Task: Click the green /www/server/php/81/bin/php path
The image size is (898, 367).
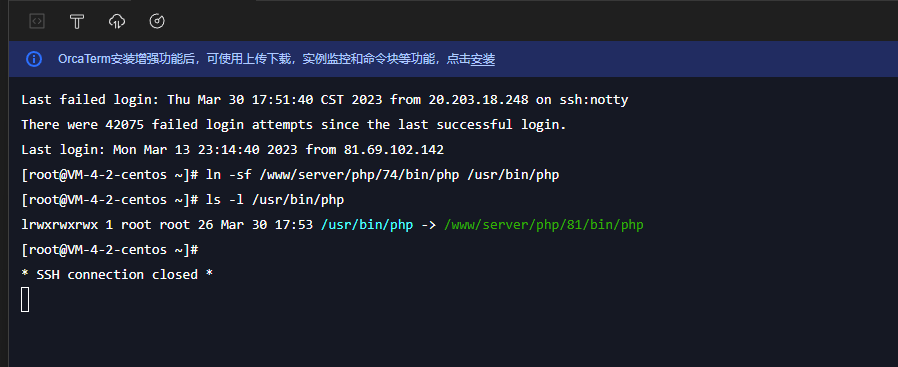Action: coord(543,225)
